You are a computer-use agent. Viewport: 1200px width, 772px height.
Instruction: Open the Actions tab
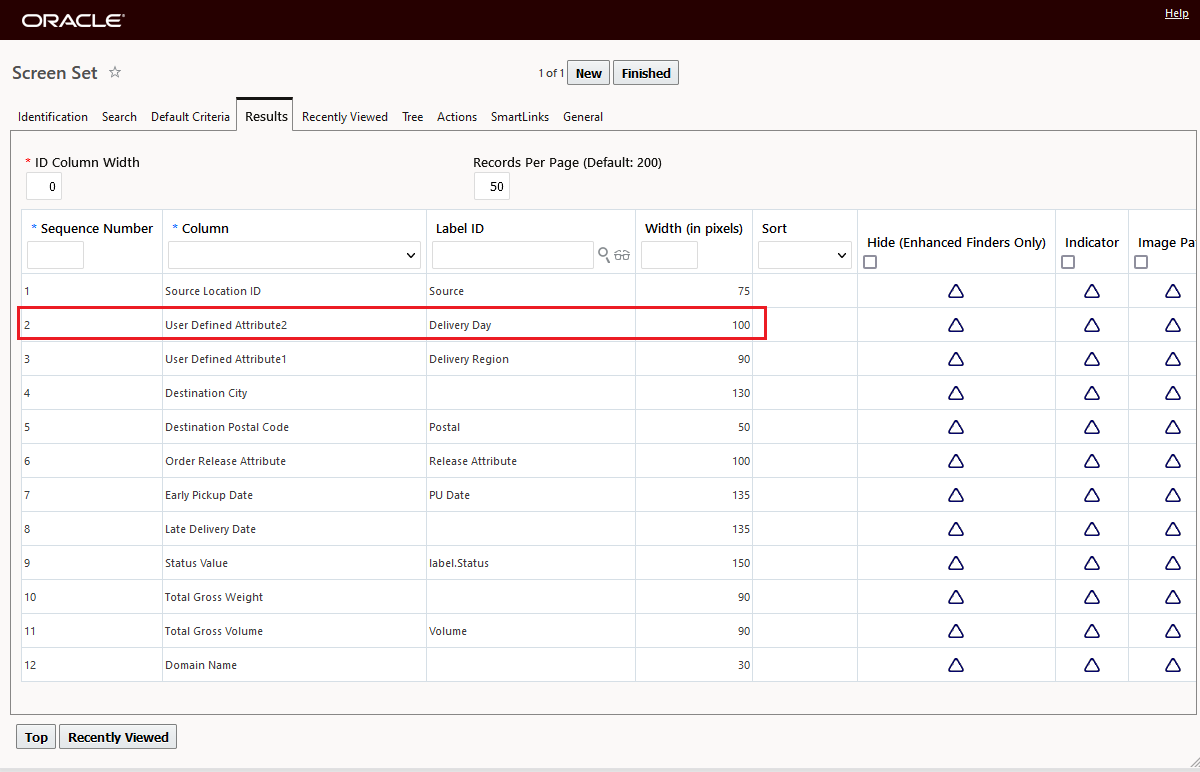click(457, 117)
